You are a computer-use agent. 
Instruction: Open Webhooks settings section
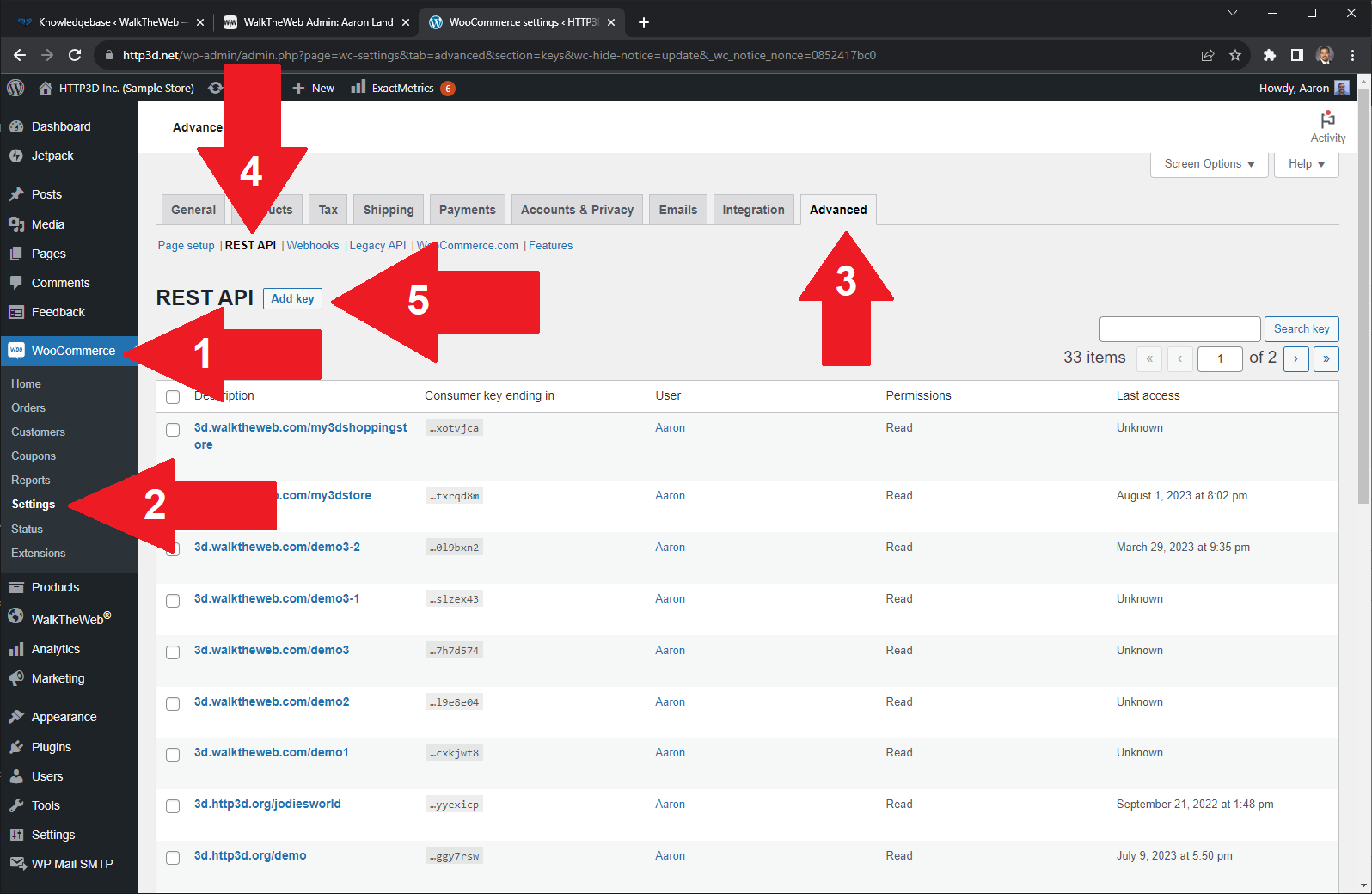[313, 245]
